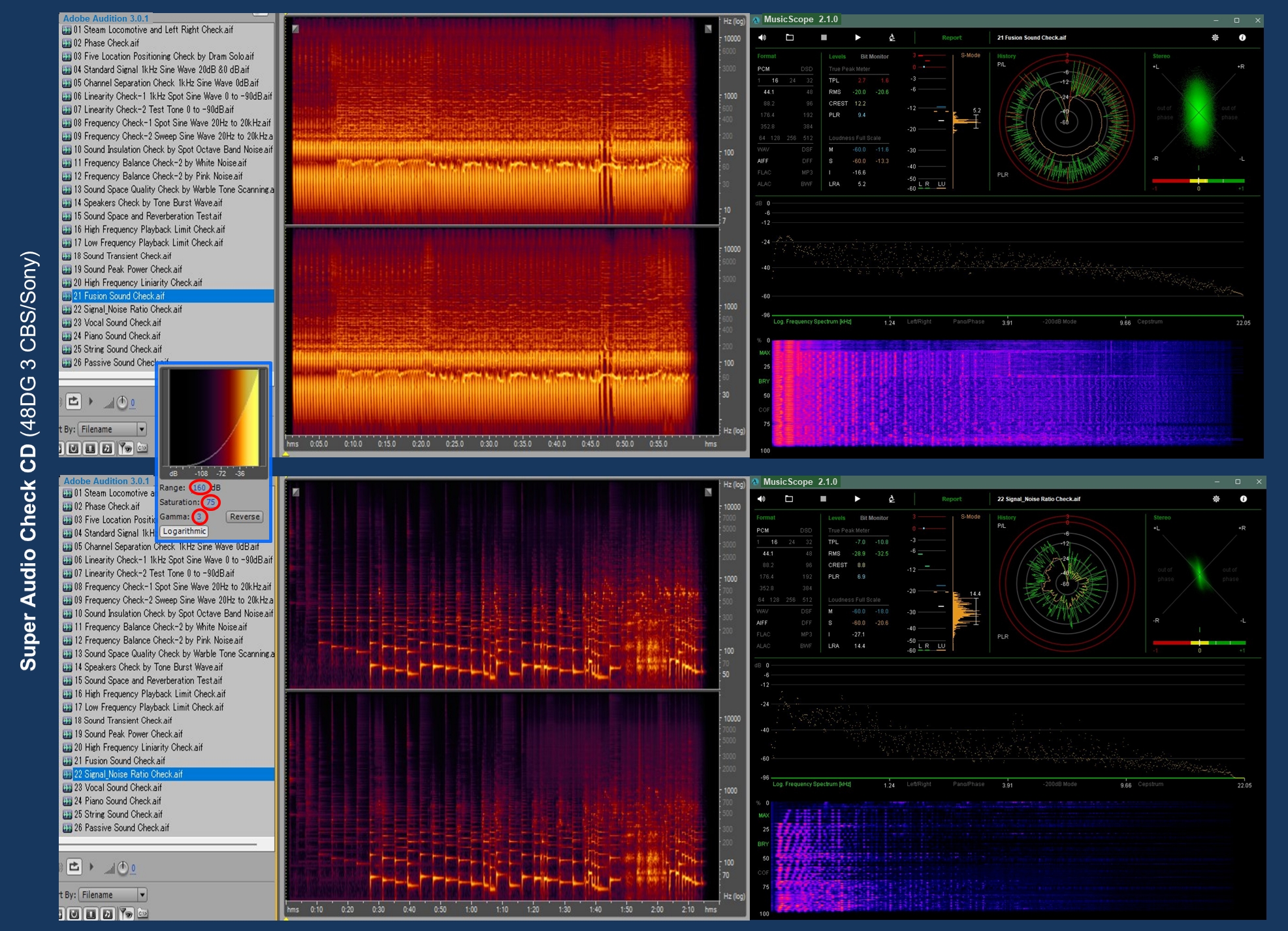This screenshot has height=931, width=1288.
Task: Toggle the speaker icon in upper MusicScope window
Action: 762,38
